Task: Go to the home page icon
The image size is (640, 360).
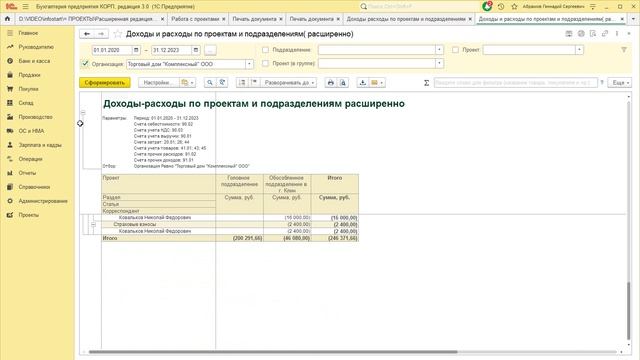Action: pos(7,19)
